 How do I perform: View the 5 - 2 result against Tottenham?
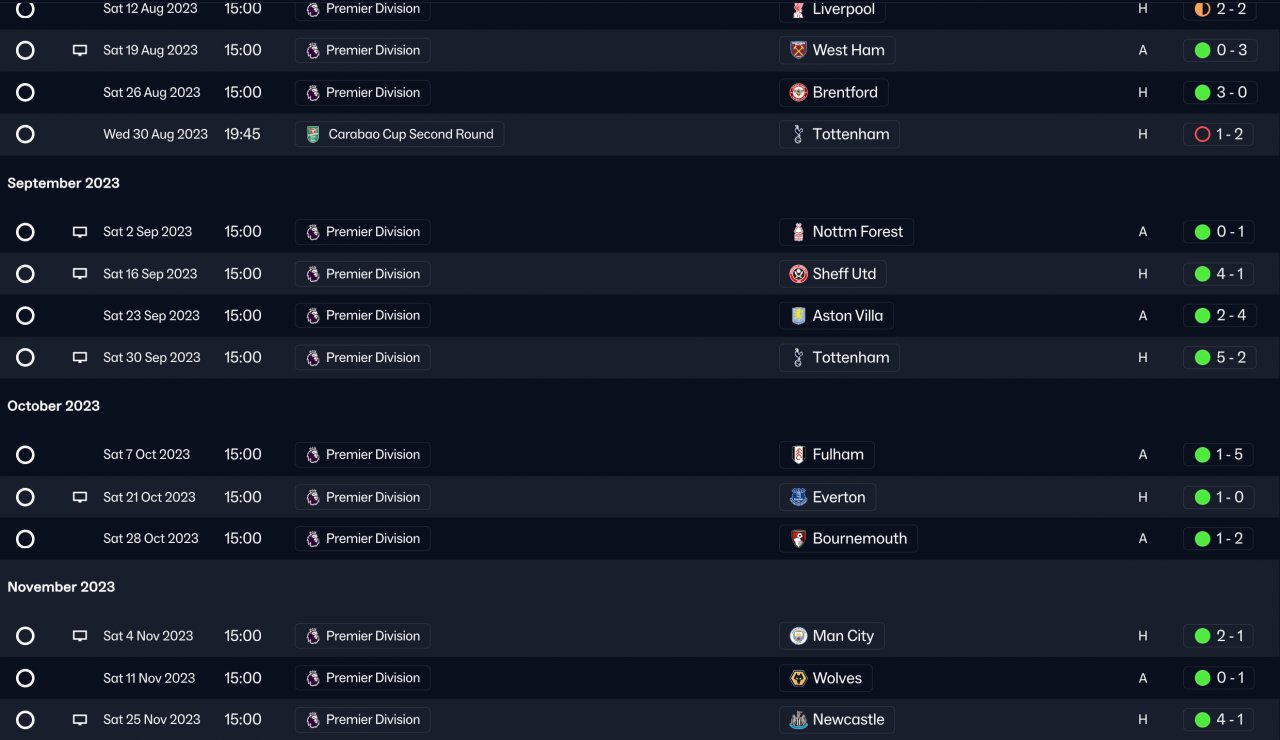1219,358
